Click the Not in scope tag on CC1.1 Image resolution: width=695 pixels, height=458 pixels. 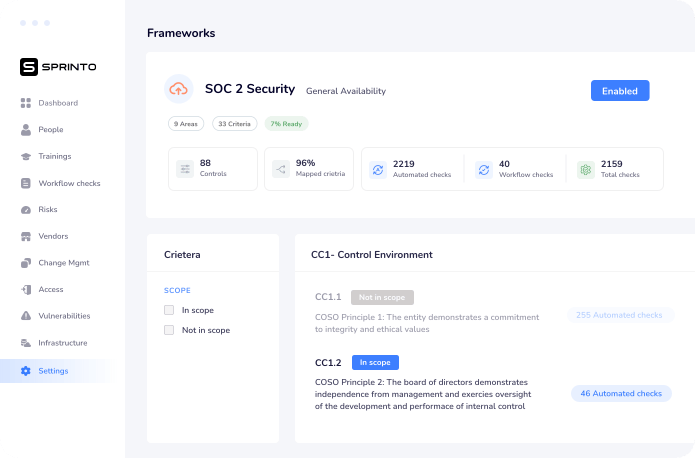pos(382,297)
